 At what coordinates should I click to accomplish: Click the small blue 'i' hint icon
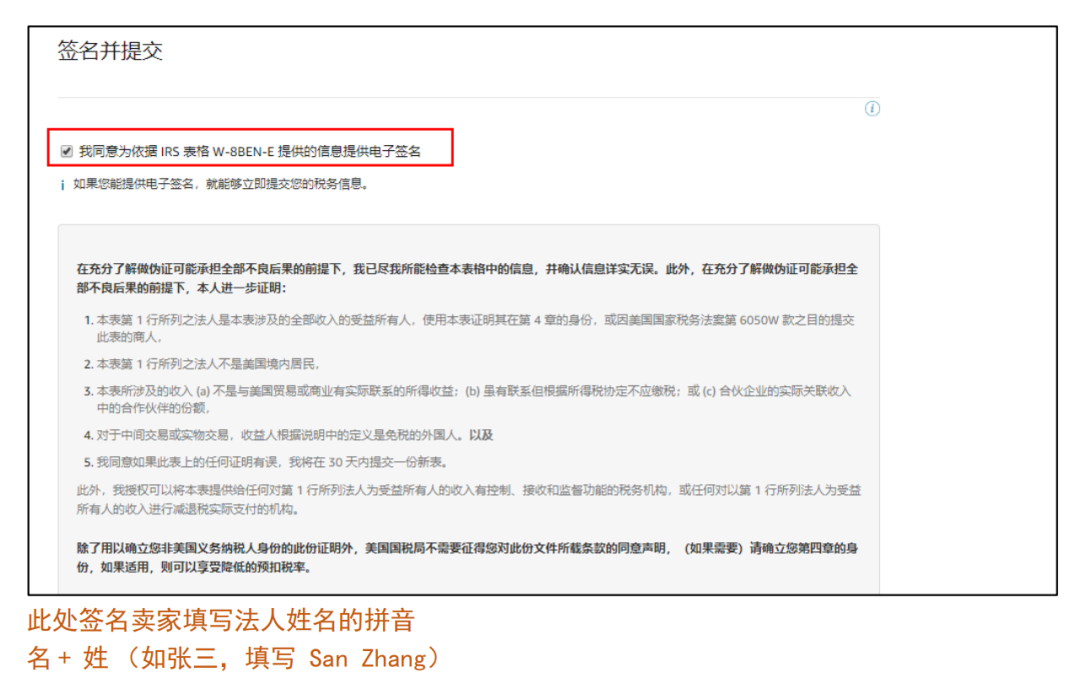(x=63, y=185)
